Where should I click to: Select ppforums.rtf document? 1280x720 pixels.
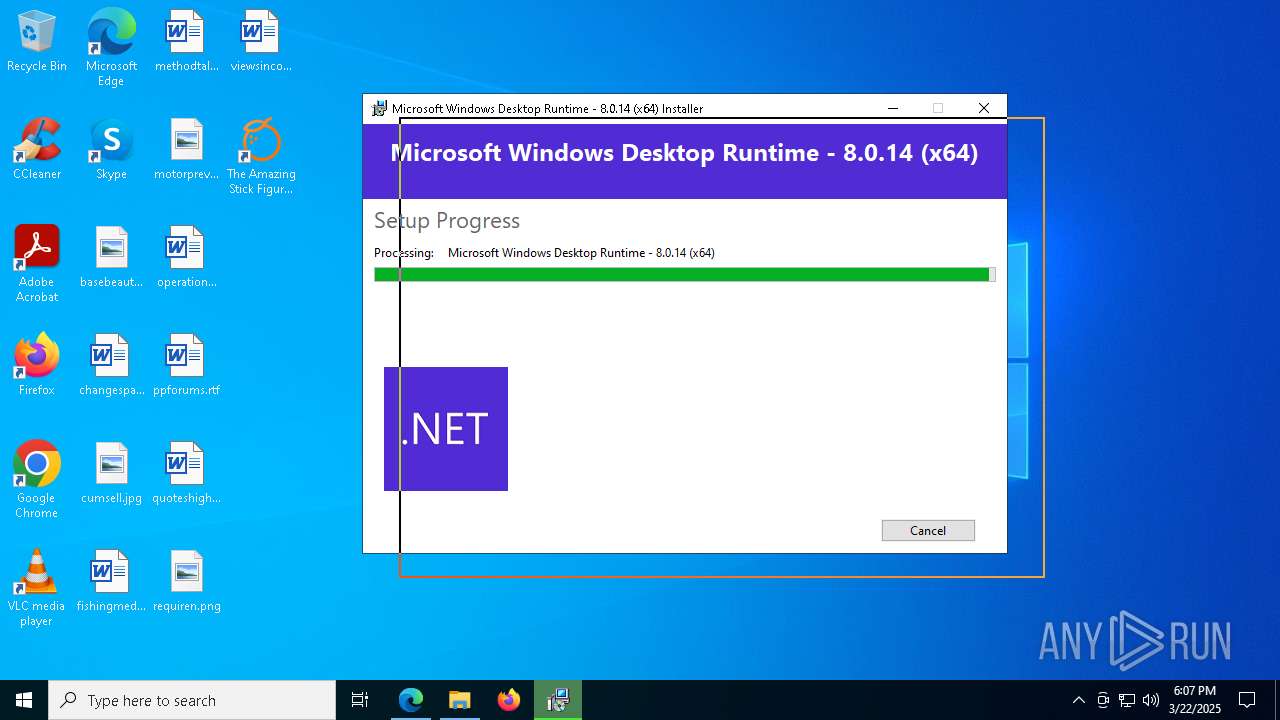point(186,366)
